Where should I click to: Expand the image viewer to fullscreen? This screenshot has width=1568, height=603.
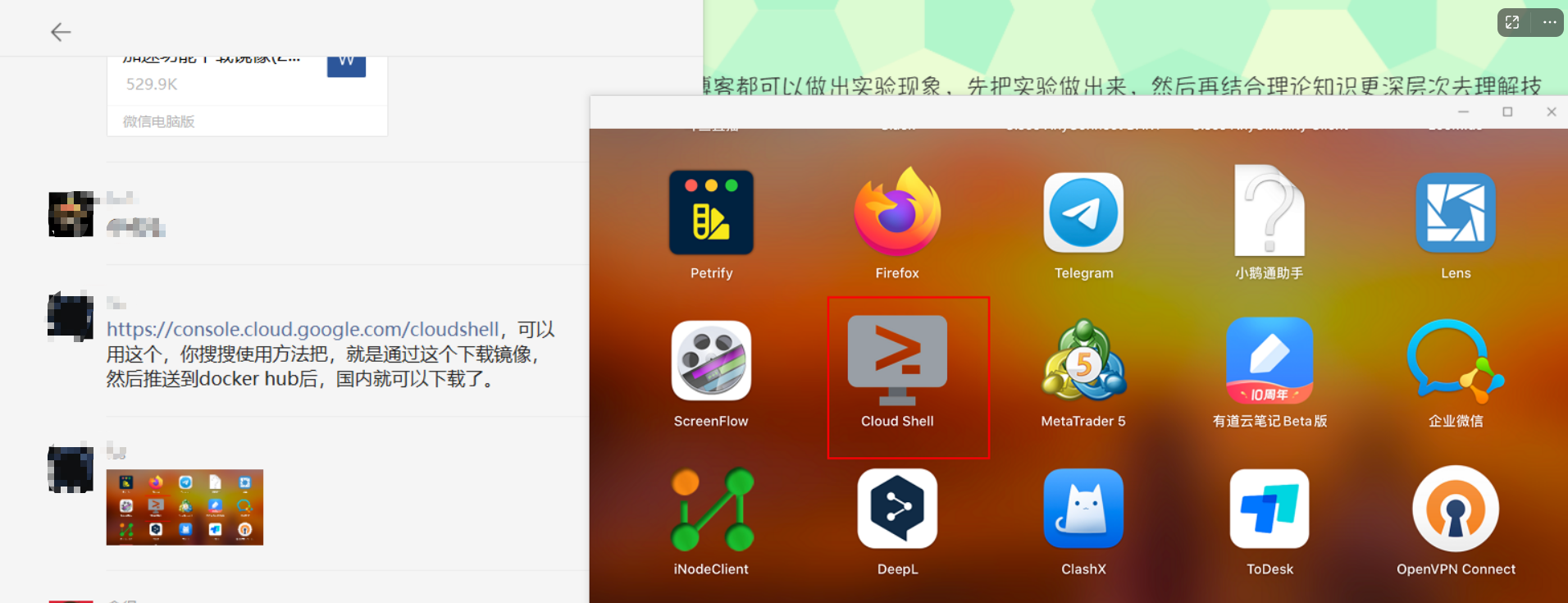coord(1512,23)
